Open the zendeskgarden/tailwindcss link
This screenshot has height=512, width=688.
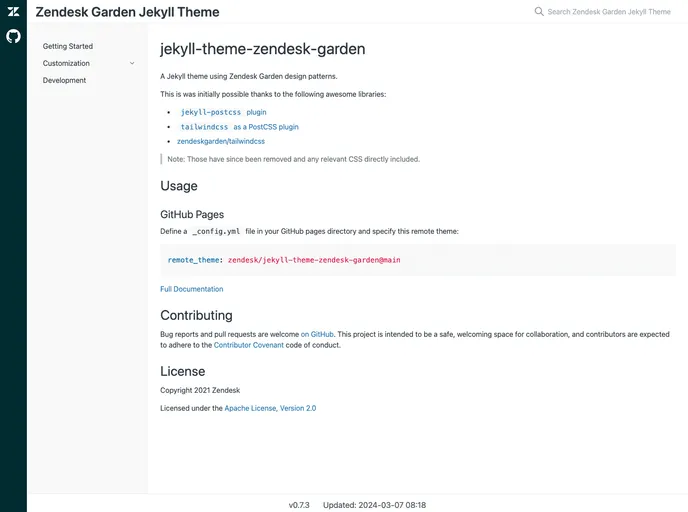(x=221, y=141)
